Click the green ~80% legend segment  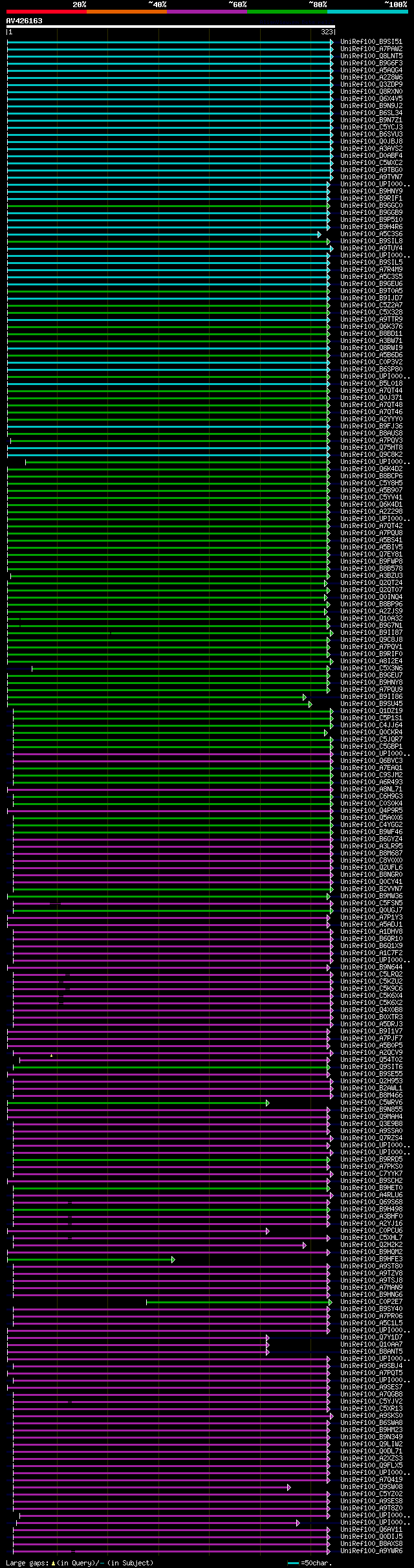pos(287,12)
